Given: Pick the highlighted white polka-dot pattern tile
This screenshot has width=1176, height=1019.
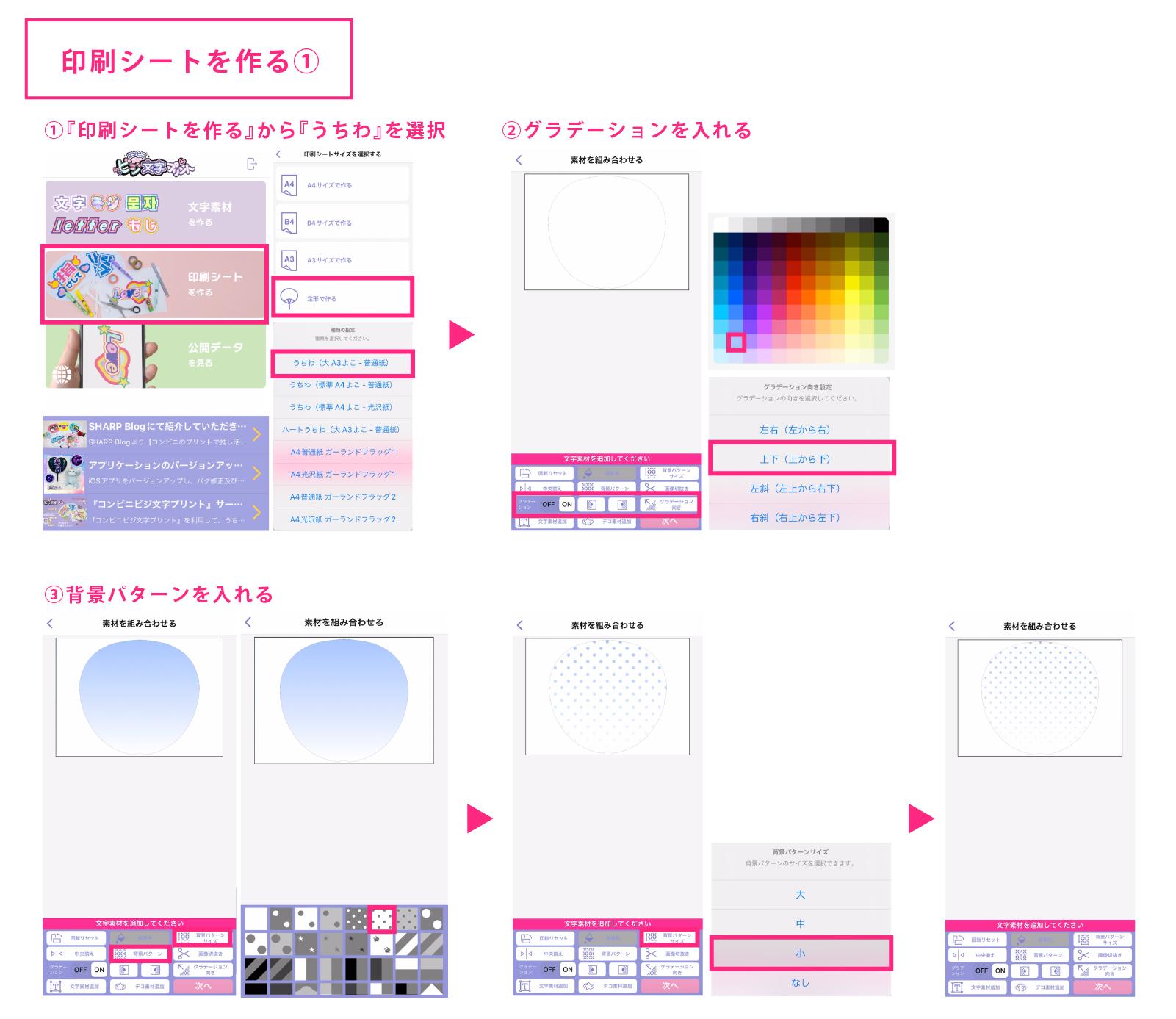Looking at the screenshot, I should (383, 918).
